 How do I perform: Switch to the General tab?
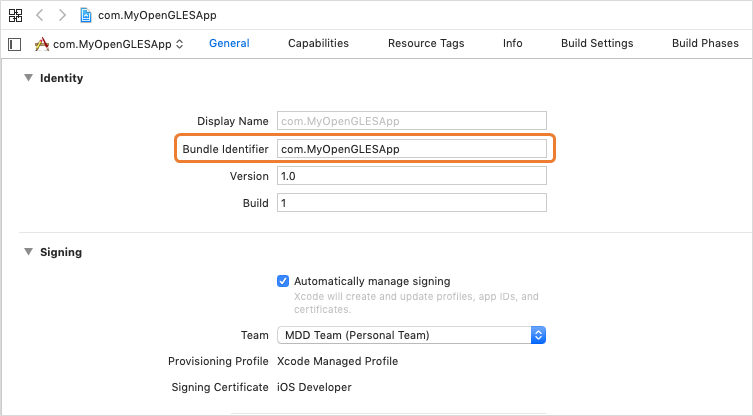pyautogui.click(x=229, y=43)
